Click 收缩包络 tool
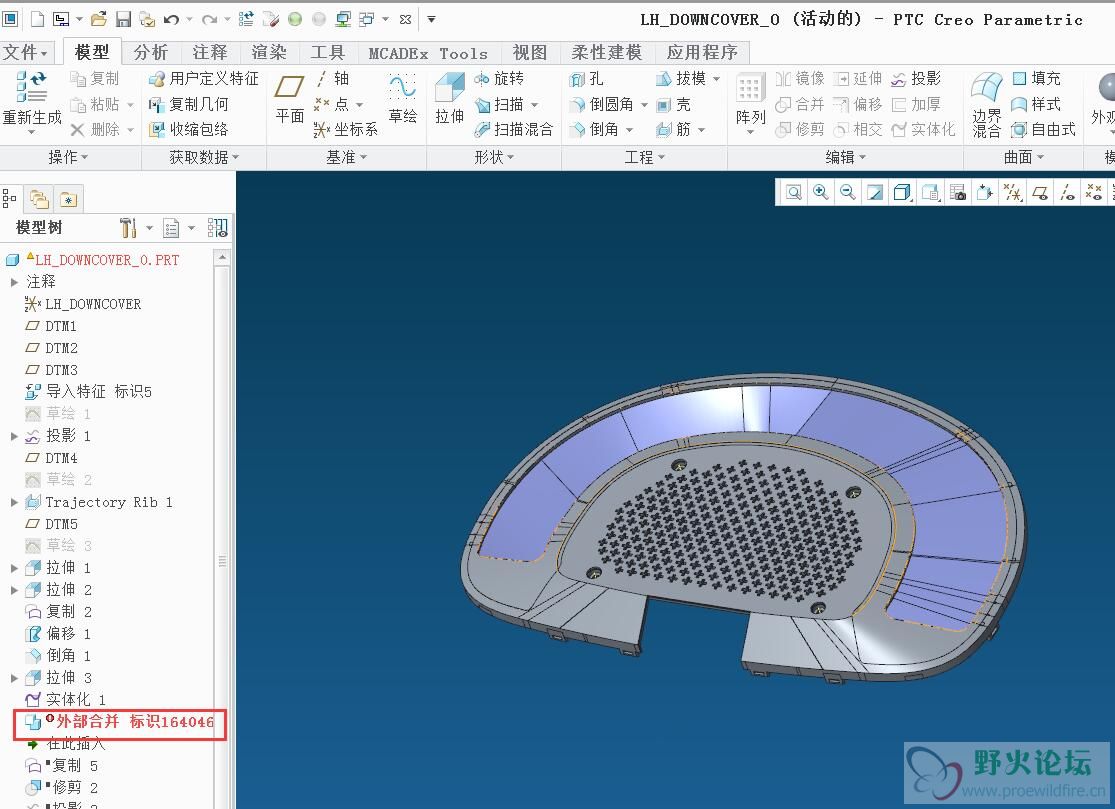This screenshot has height=809, width=1115. click(188, 129)
